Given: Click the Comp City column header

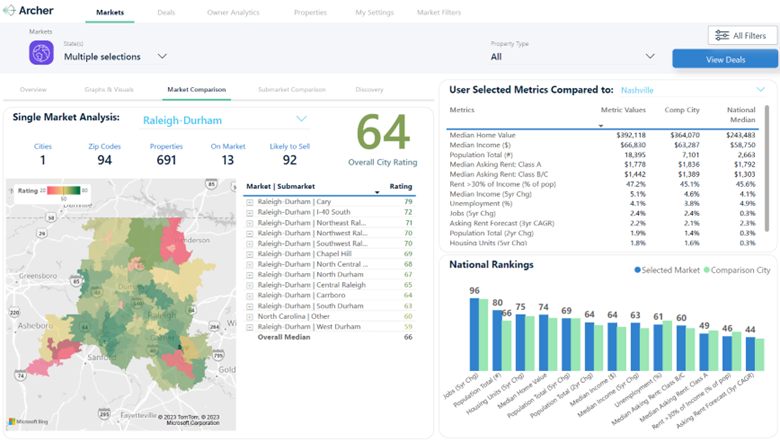Looking at the screenshot, I should [682, 110].
